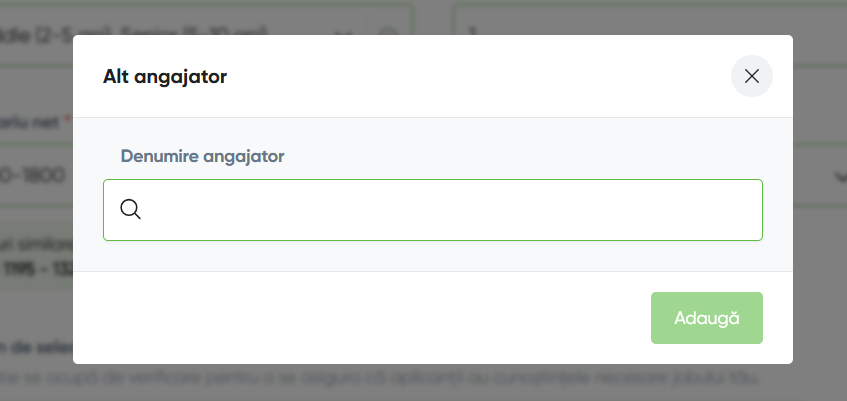
Task: Click the gray body area beside label
Action: (519, 156)
